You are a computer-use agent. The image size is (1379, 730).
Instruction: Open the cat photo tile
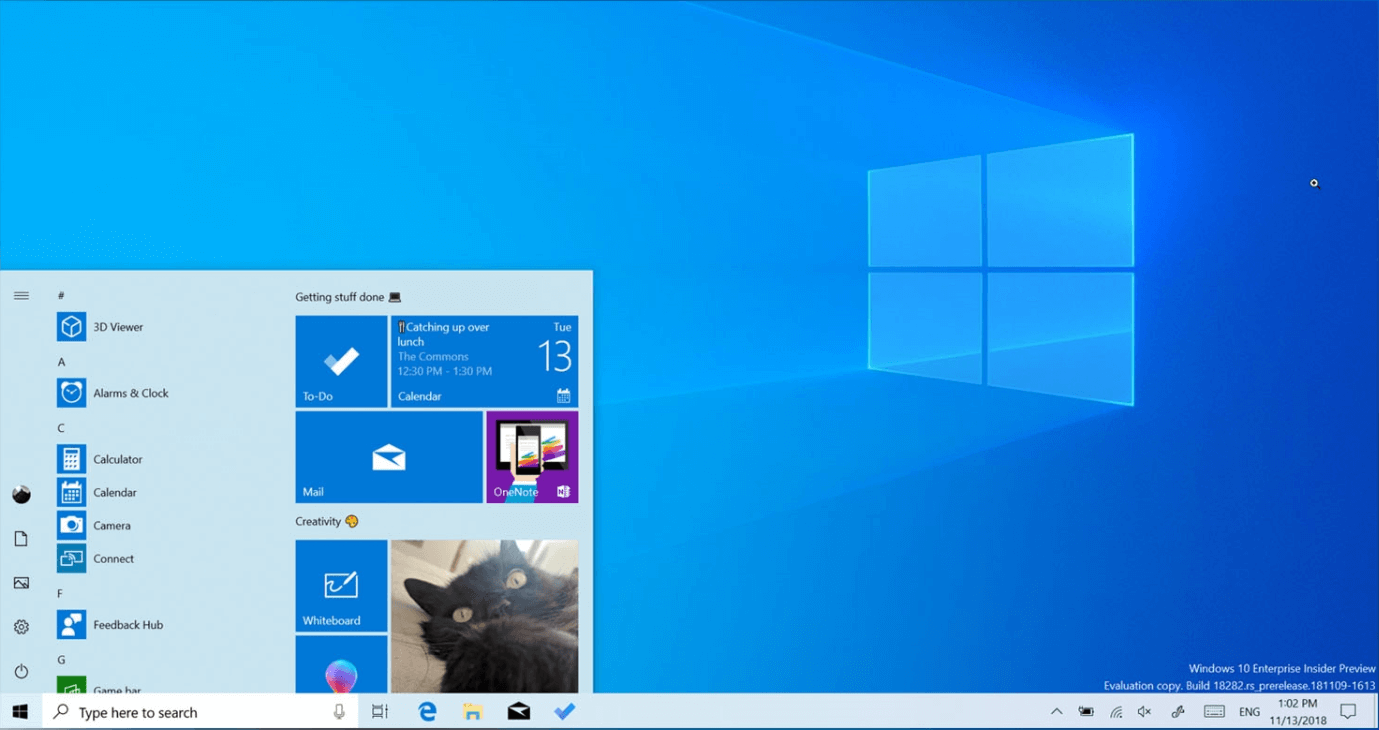(x=484, y=617)
